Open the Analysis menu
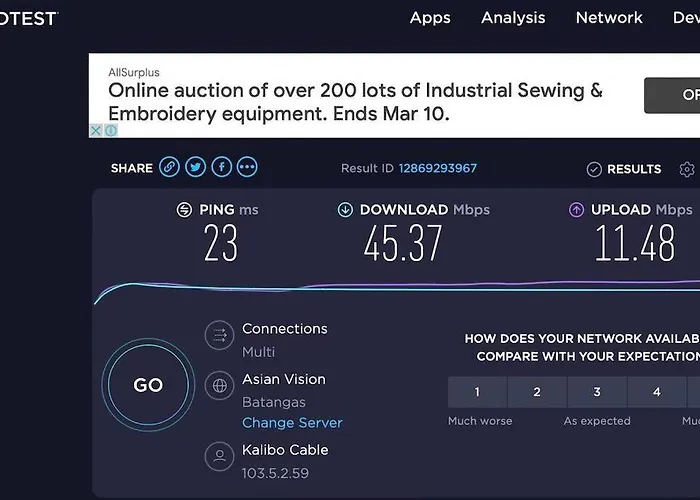This screenshot has width=700, height=500. [x=513, y=18]
